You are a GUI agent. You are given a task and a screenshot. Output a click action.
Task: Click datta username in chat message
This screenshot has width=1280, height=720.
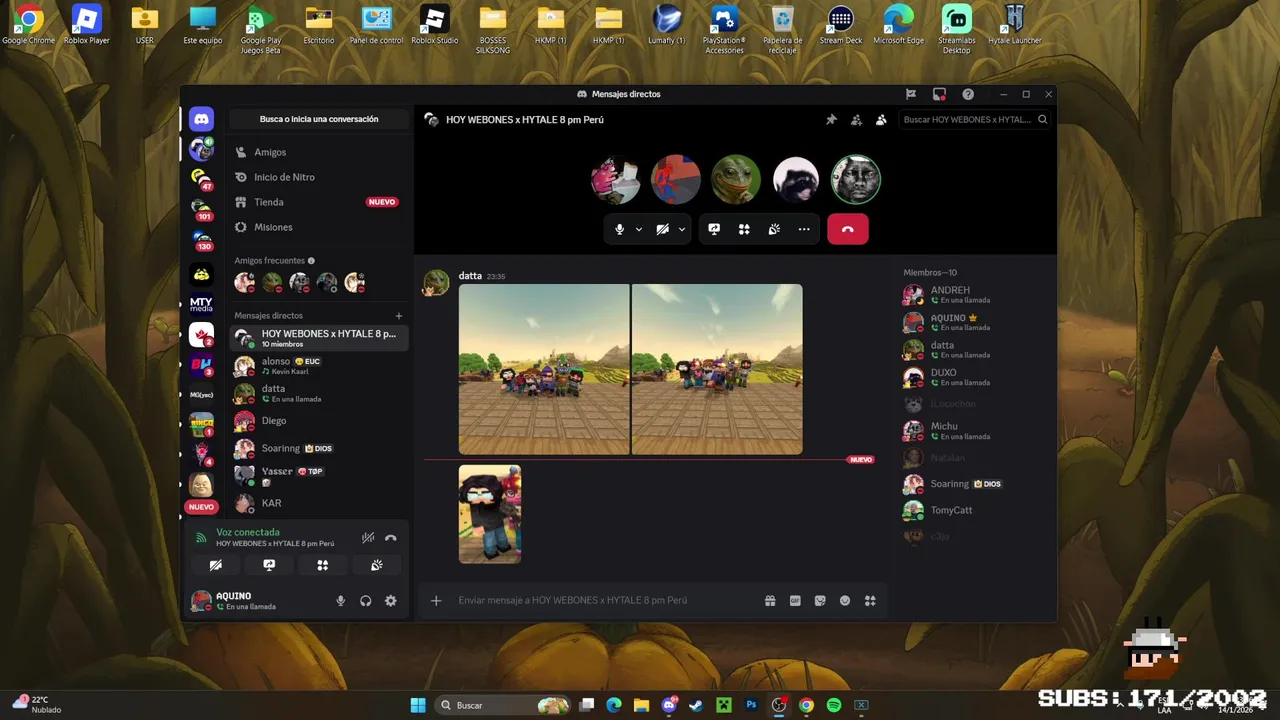470,276
